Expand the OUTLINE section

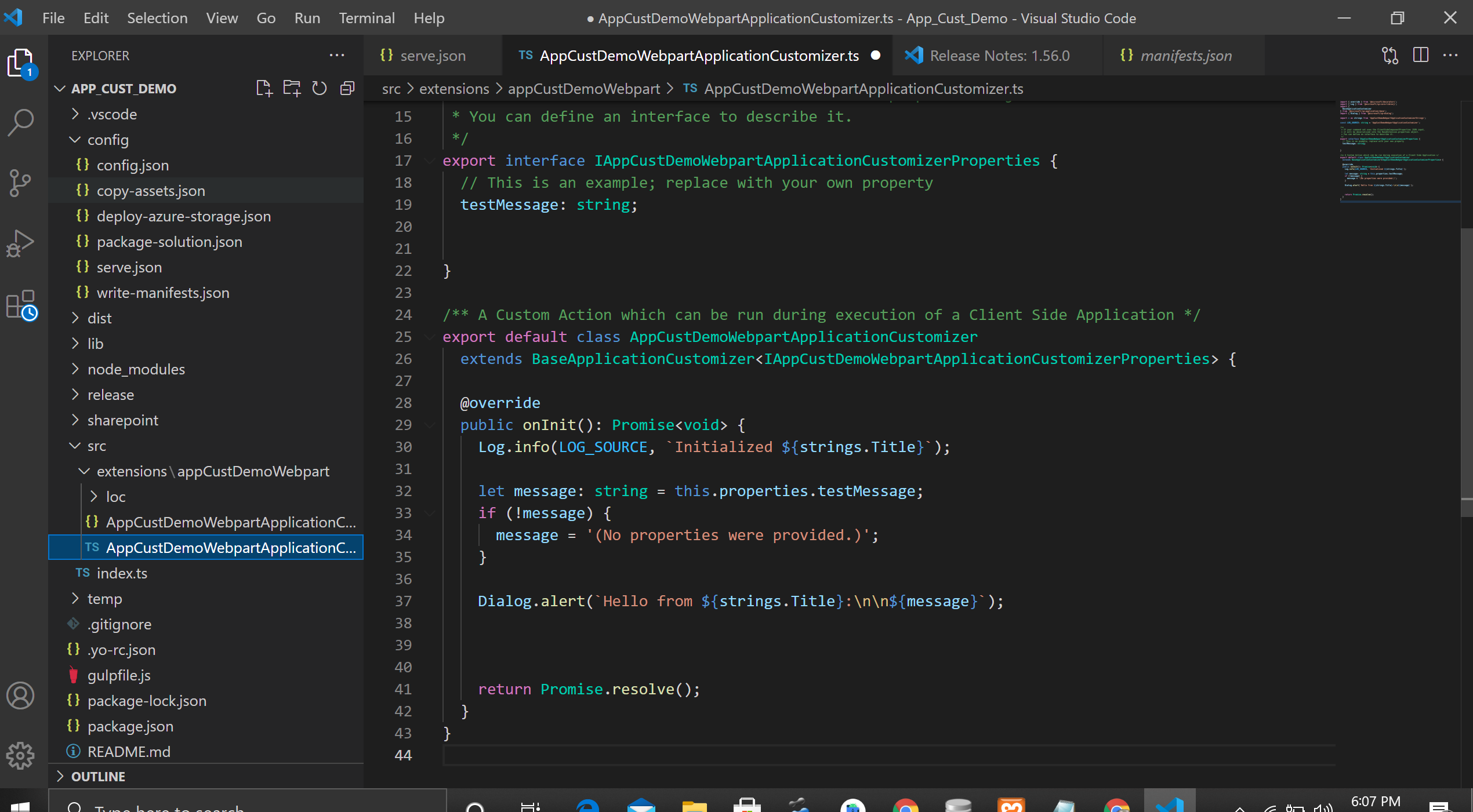[x=206, y=777]
